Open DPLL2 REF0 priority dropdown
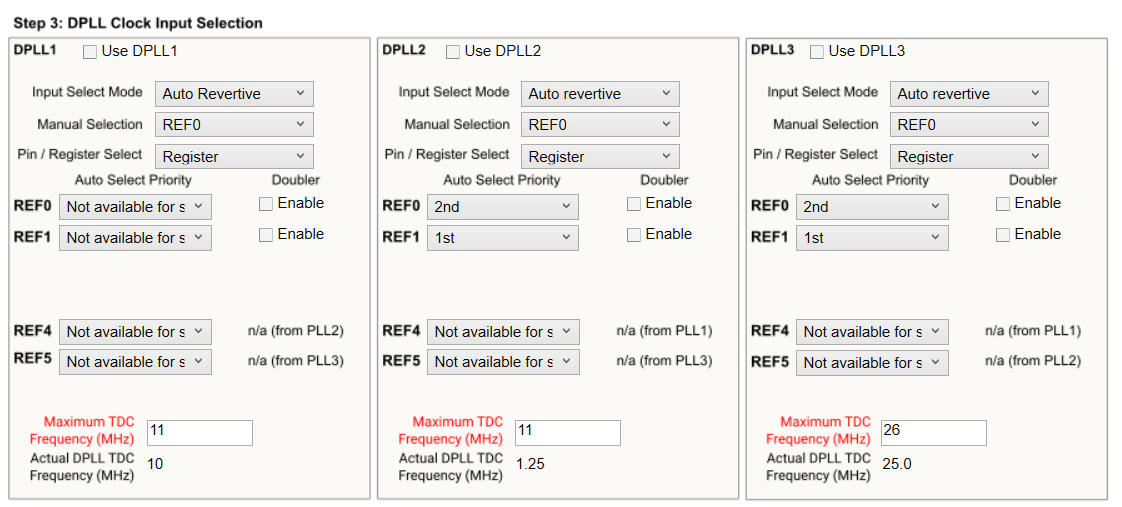This screenshot has height=507, width=1122. click(x=503, y=207)
